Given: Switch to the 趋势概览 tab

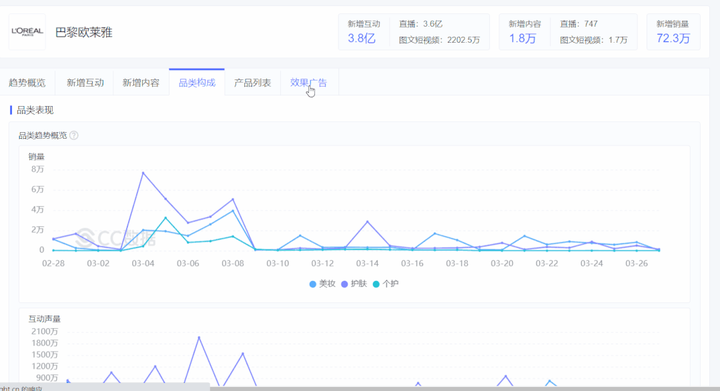Looking at the screenshot, I should (27, 83).
